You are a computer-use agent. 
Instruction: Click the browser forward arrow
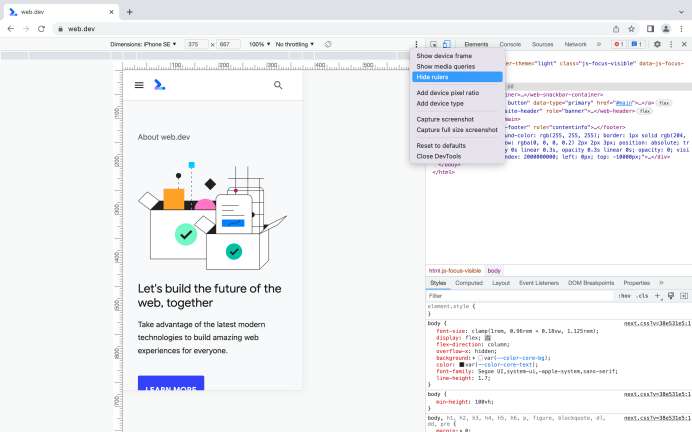click(x=26, y=29)
